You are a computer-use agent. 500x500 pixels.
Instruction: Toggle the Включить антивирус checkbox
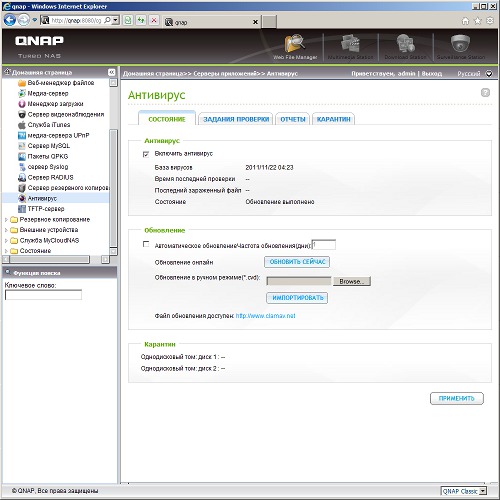point(146,154)
